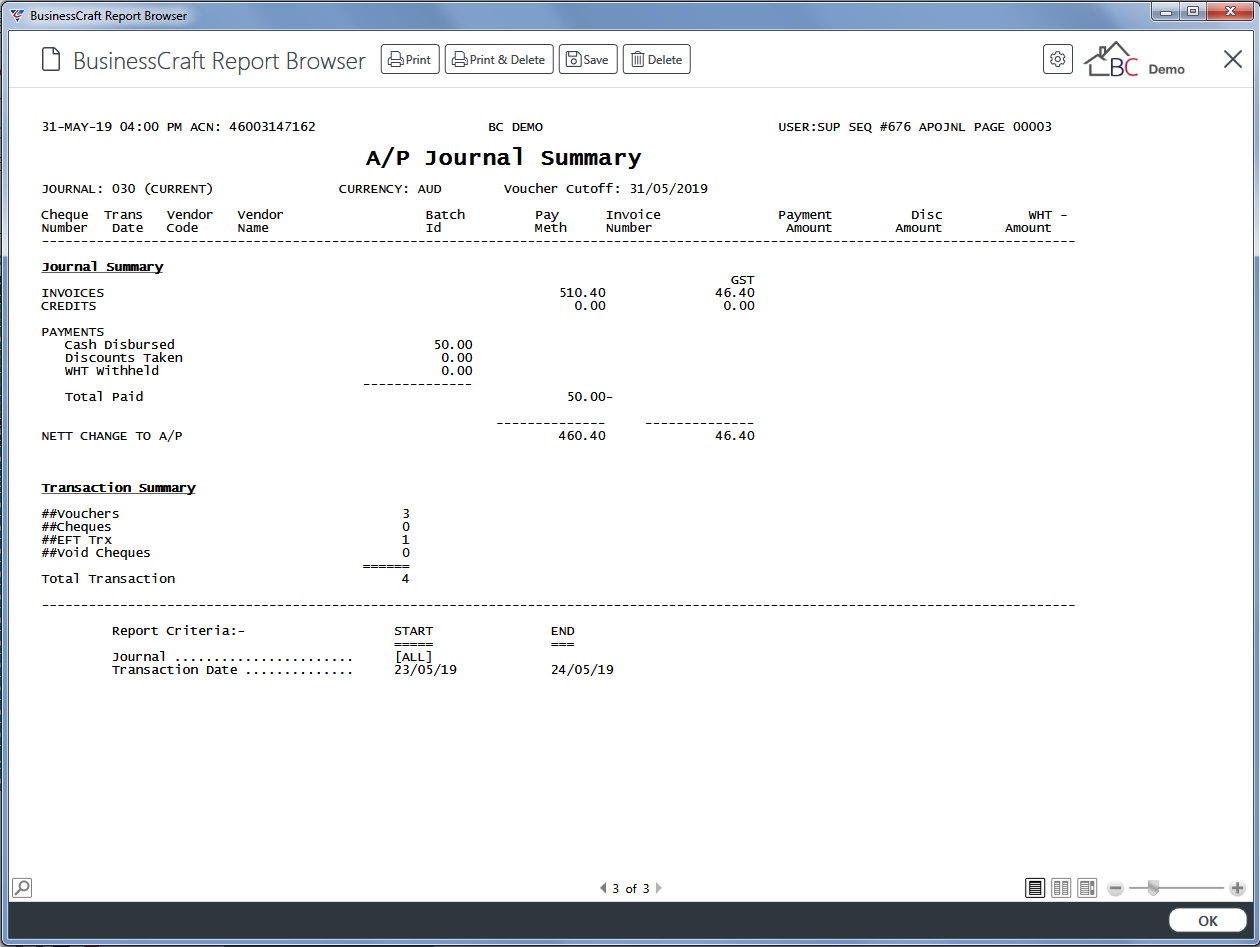Save the report with the Save button
The height and width of the screenshot is (947, 1260).
click(x=588, y=60)
